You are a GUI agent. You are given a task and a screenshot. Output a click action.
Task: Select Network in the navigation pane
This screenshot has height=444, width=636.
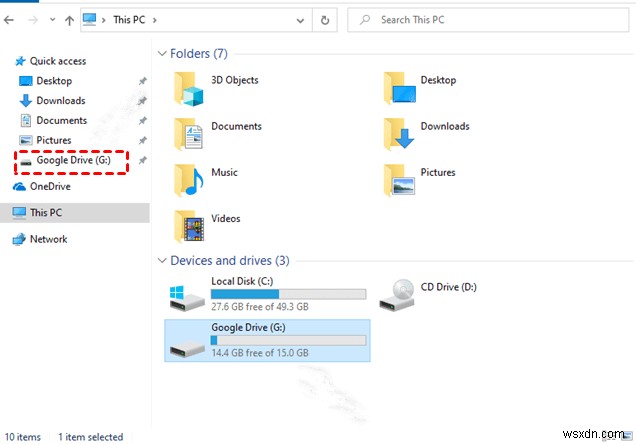pos(49,239)
